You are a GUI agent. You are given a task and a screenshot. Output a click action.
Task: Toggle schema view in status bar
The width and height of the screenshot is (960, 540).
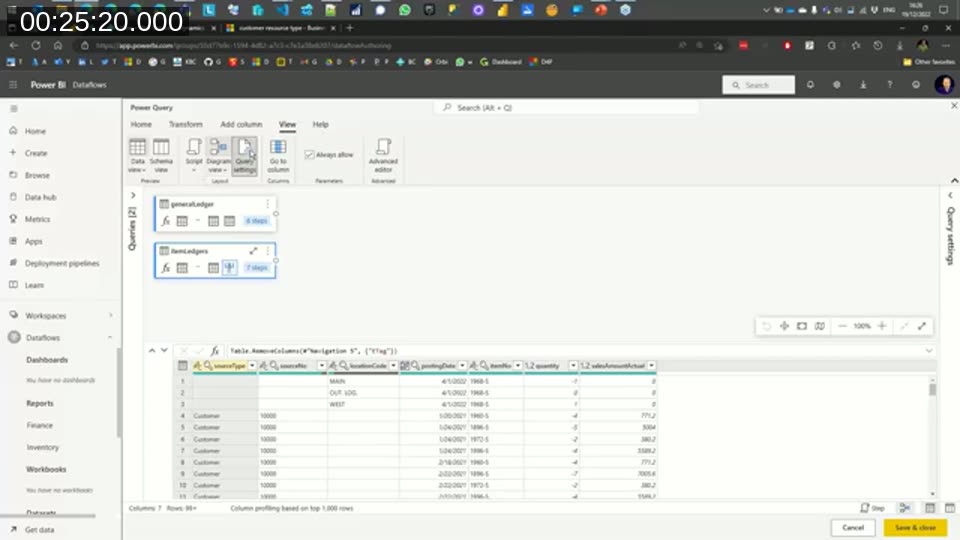click(x=950, y=508)
